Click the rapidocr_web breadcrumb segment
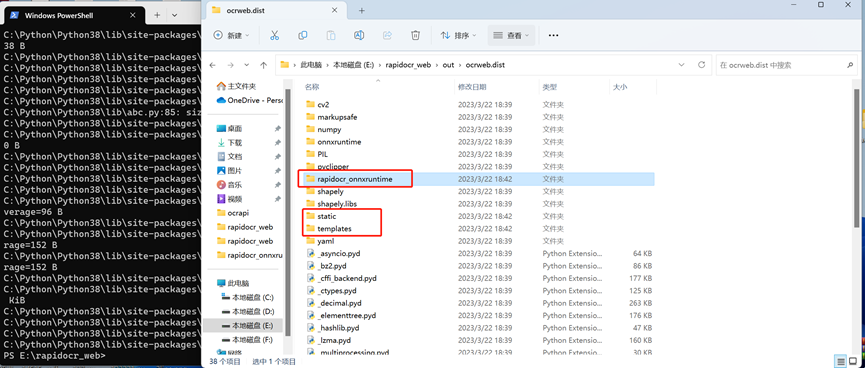Image resolution: width=865 pixels, height=368 pixels. point(408,65)
